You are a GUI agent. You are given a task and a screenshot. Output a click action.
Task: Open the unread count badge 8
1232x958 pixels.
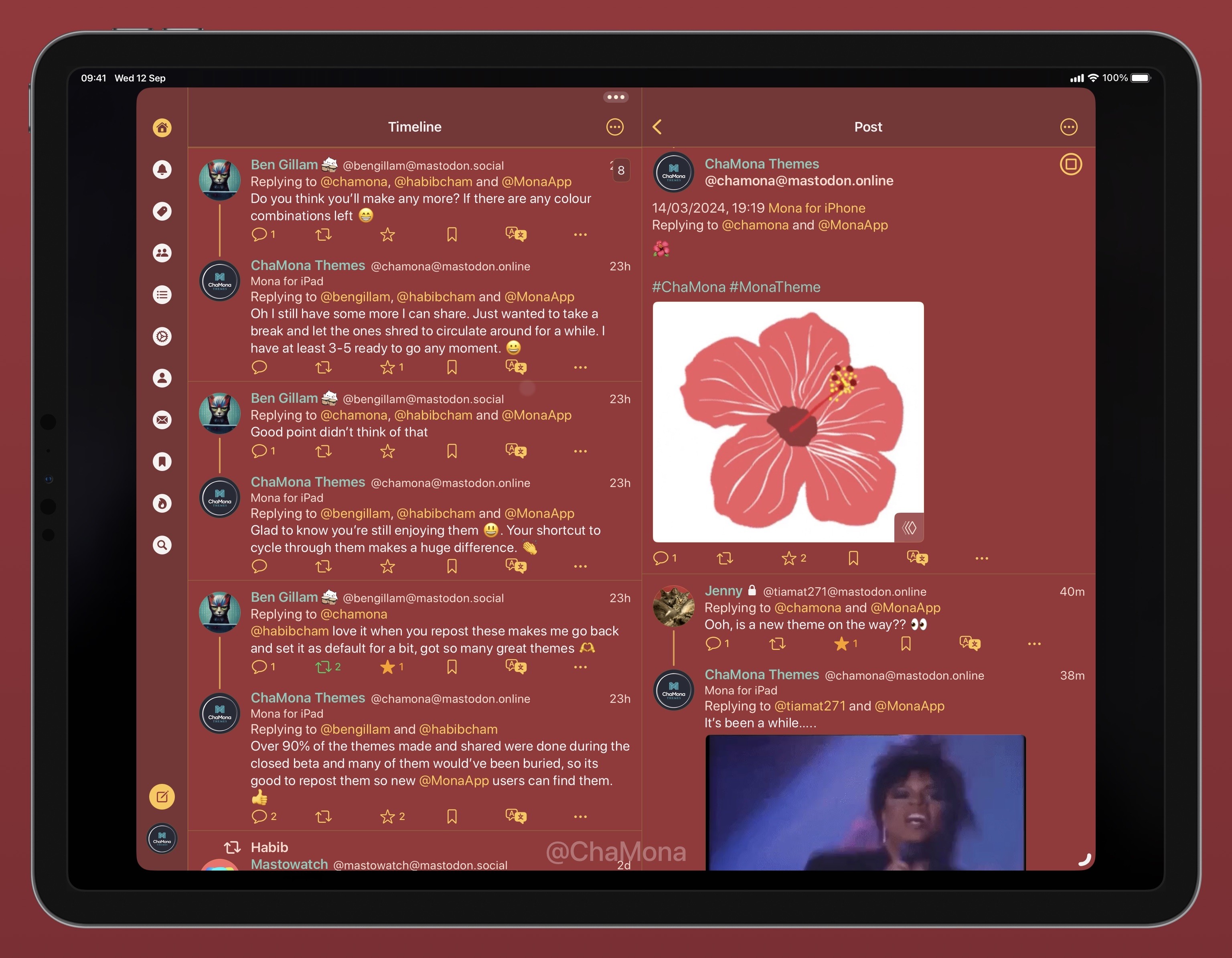(621, 170)
